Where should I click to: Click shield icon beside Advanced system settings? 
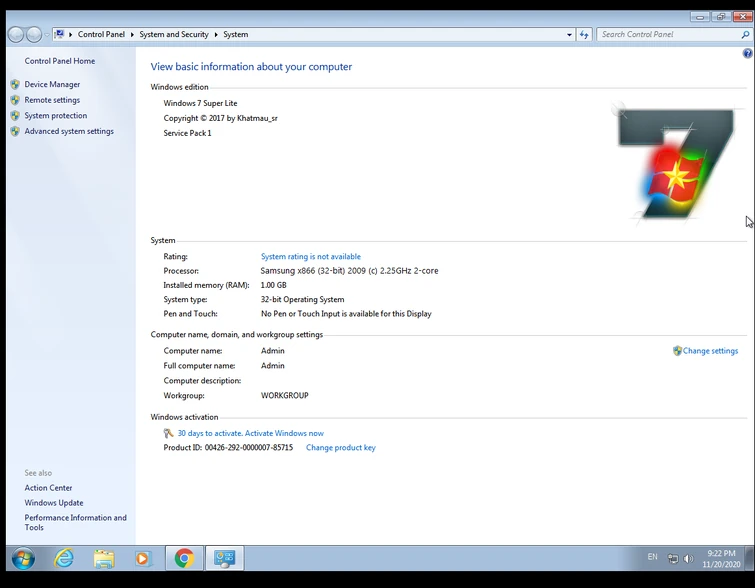pyautogui.click(x=15, y=131)
